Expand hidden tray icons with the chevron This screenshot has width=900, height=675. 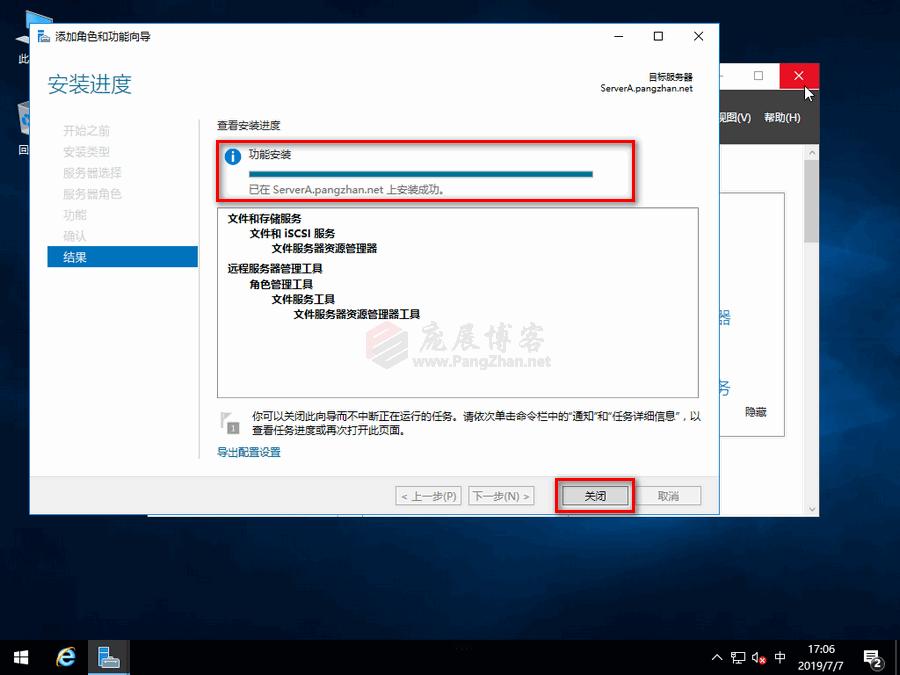pos(717,657)
